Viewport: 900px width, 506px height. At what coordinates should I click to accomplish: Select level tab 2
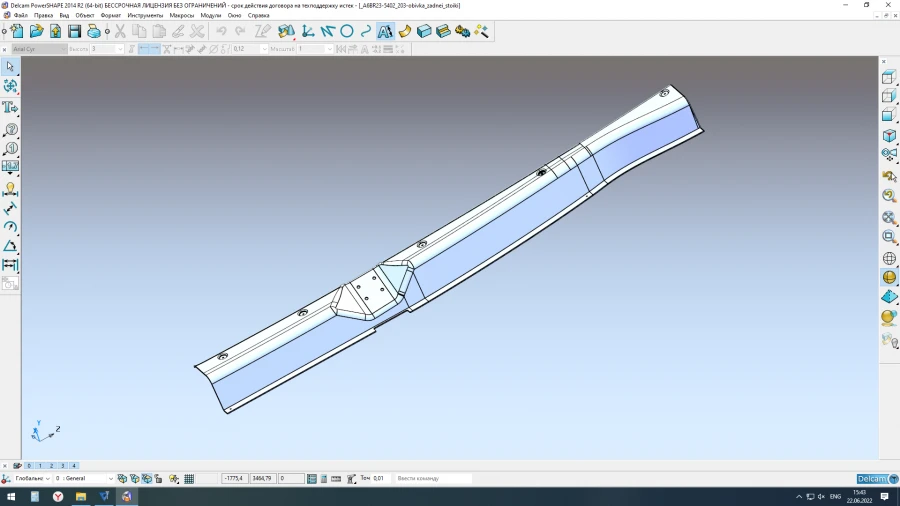point(51,466)
